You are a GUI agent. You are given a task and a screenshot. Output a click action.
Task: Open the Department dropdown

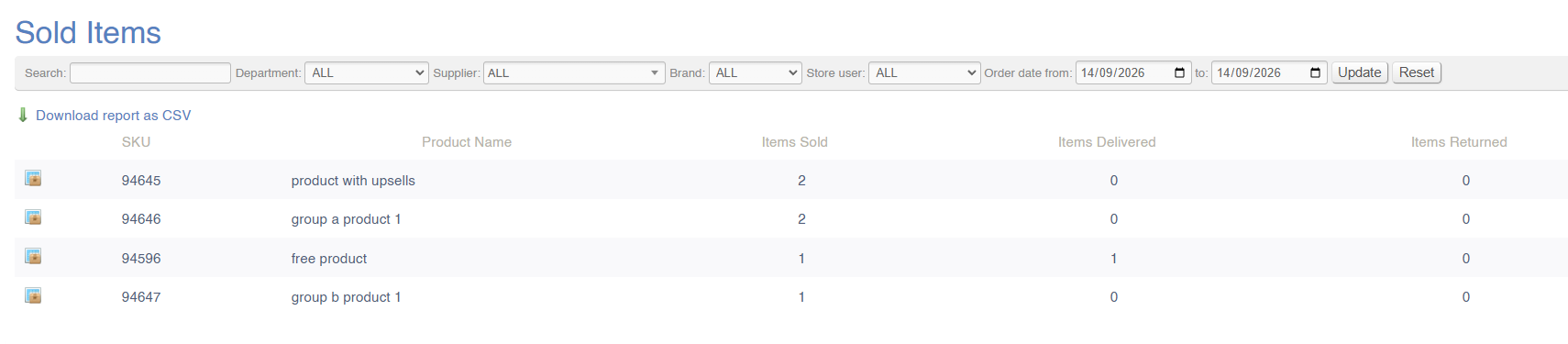click(367, 72)
